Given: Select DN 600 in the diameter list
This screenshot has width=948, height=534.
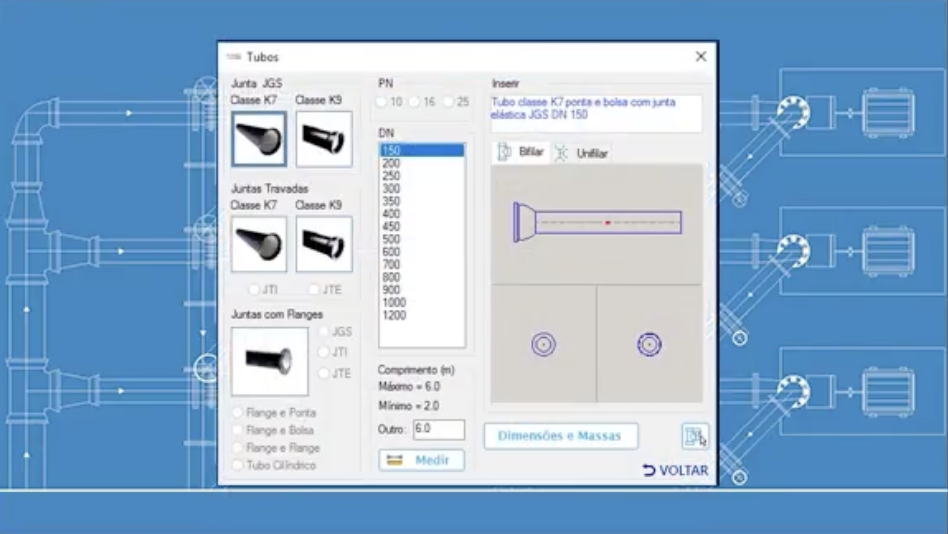Looking at the screenshot, I should click(x=391, y=252).
